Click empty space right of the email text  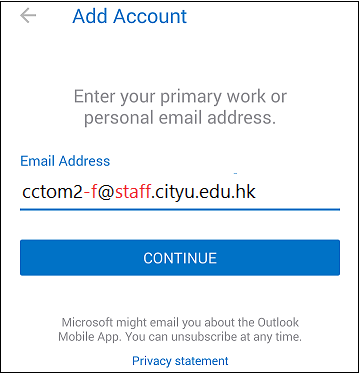tap(298, 192)
